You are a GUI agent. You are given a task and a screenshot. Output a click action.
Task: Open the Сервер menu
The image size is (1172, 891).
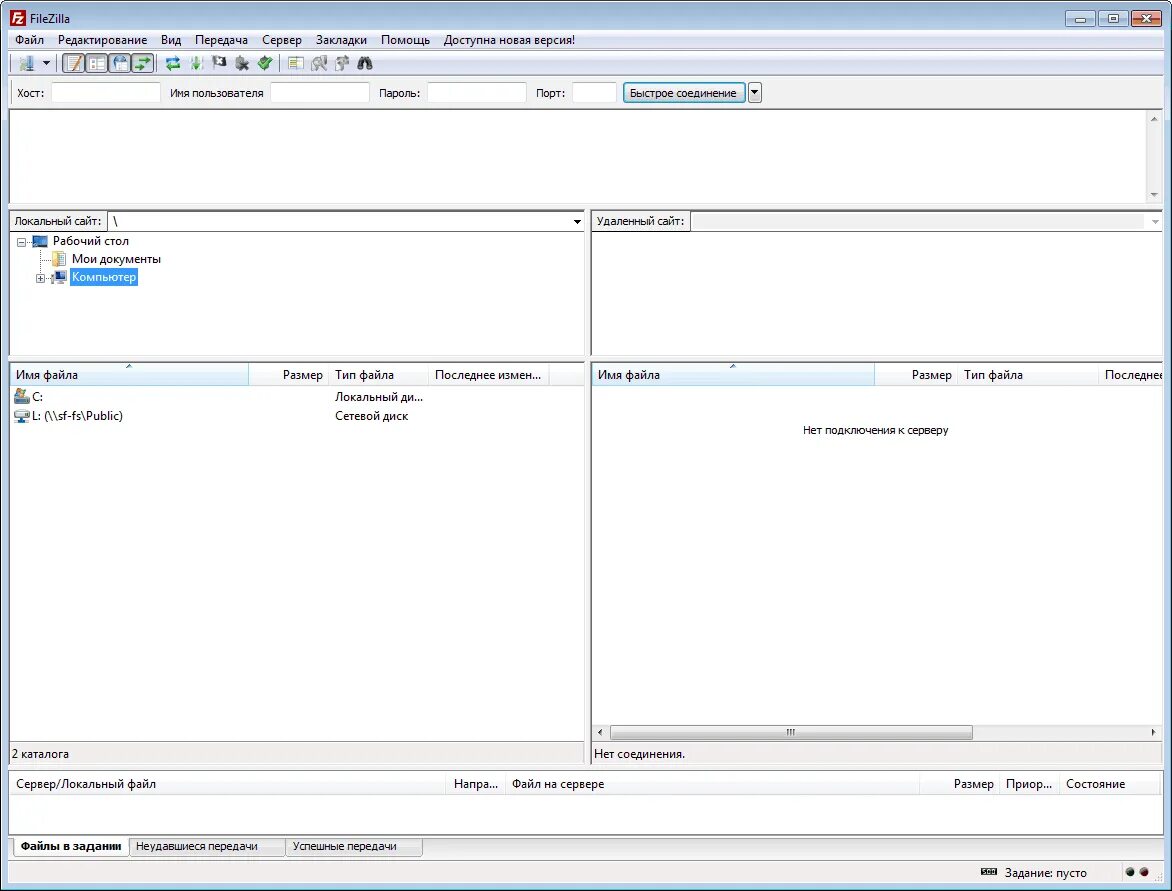282,40
